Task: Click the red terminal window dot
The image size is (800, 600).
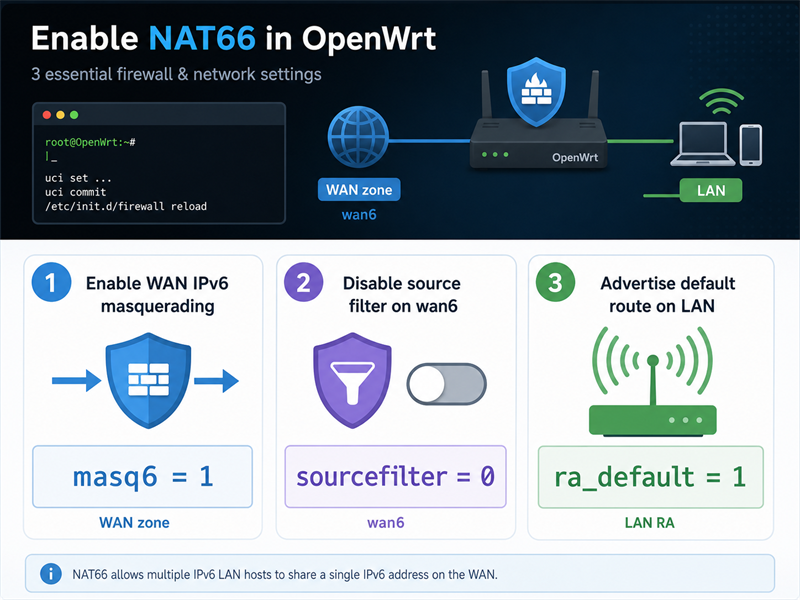Action: (x=47, y=115)
